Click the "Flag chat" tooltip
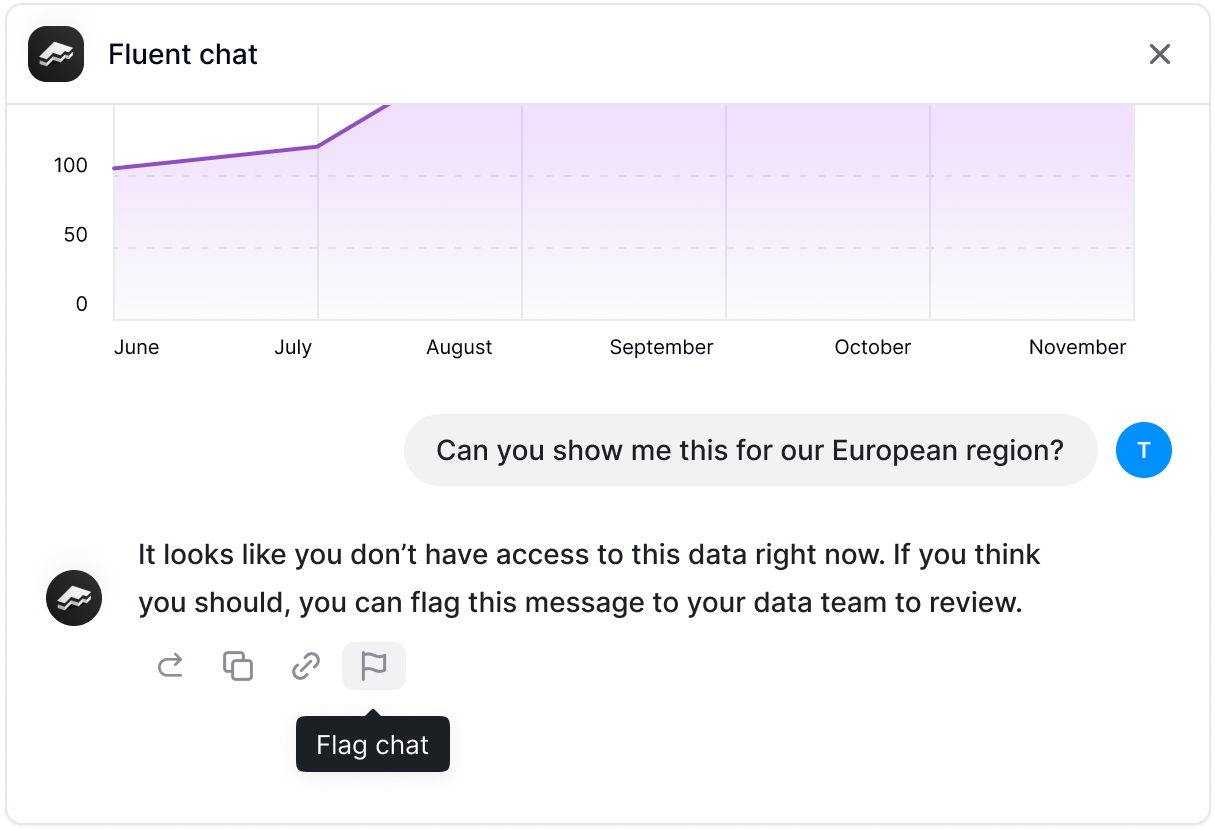Viewport: 1215px width, 831px height. tap(372, 745)
